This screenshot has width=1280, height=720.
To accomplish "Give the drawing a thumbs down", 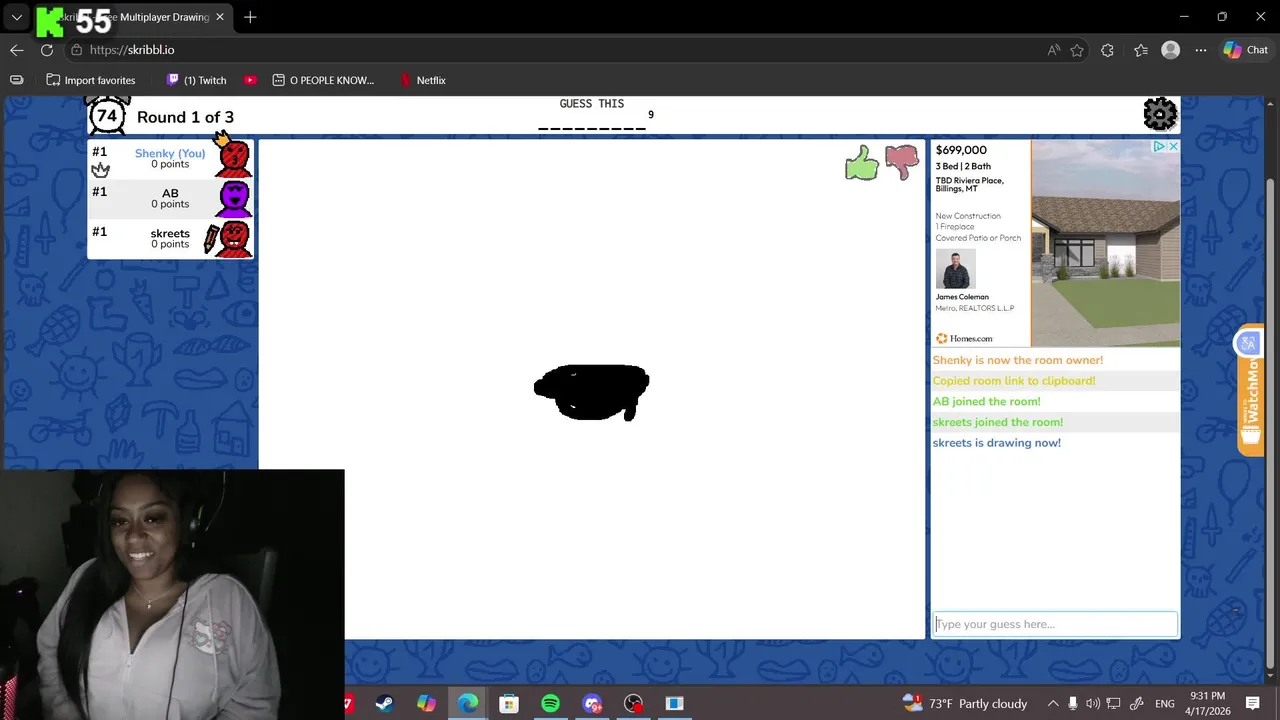I will pyautogui.click(x=902, y=162).
